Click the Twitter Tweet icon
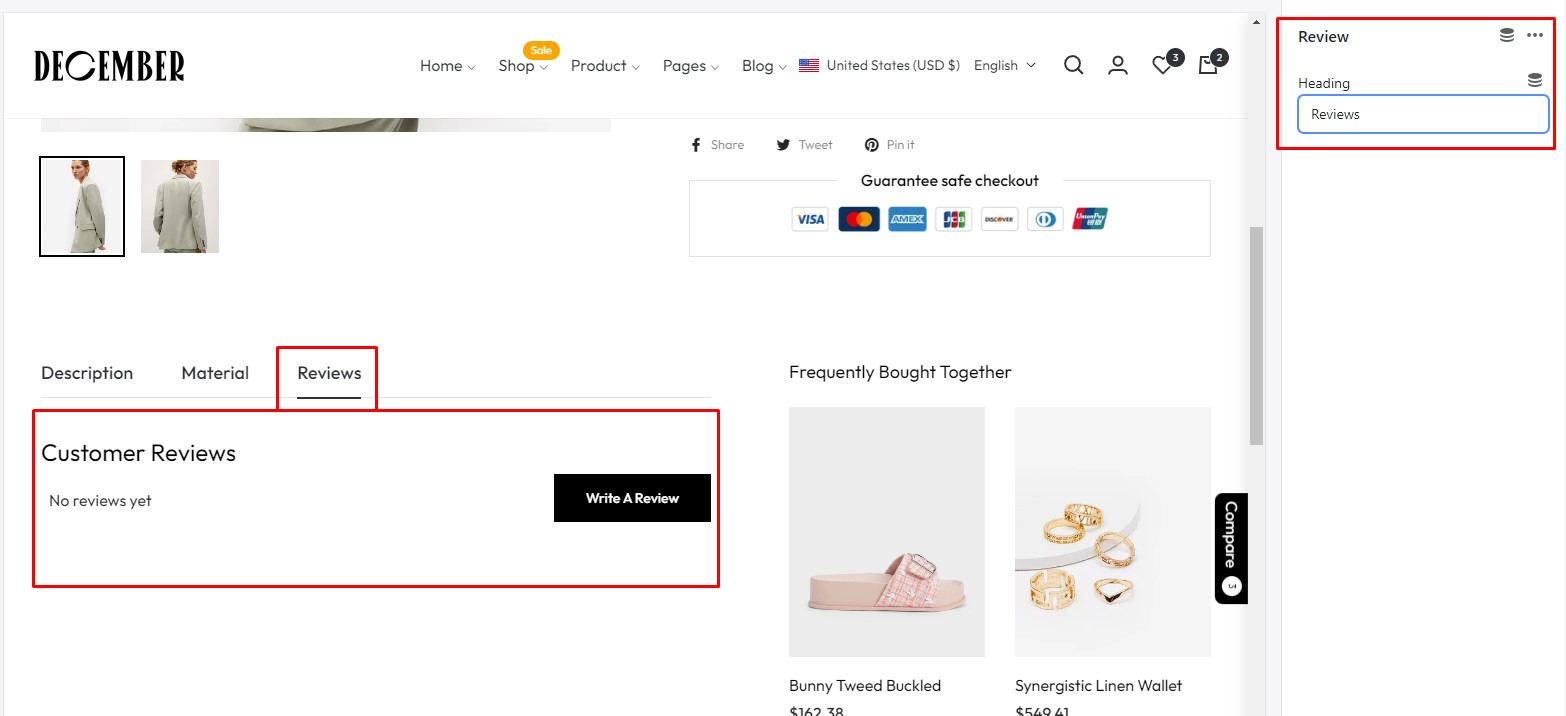This screenshot has width=1566, height=716. (x=784, y=145)
